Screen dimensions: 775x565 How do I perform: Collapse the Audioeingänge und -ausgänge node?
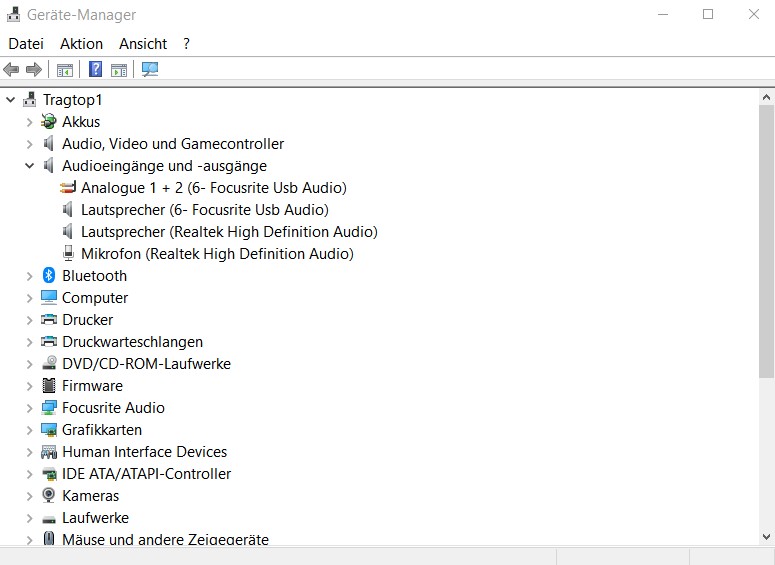point(30,166)
